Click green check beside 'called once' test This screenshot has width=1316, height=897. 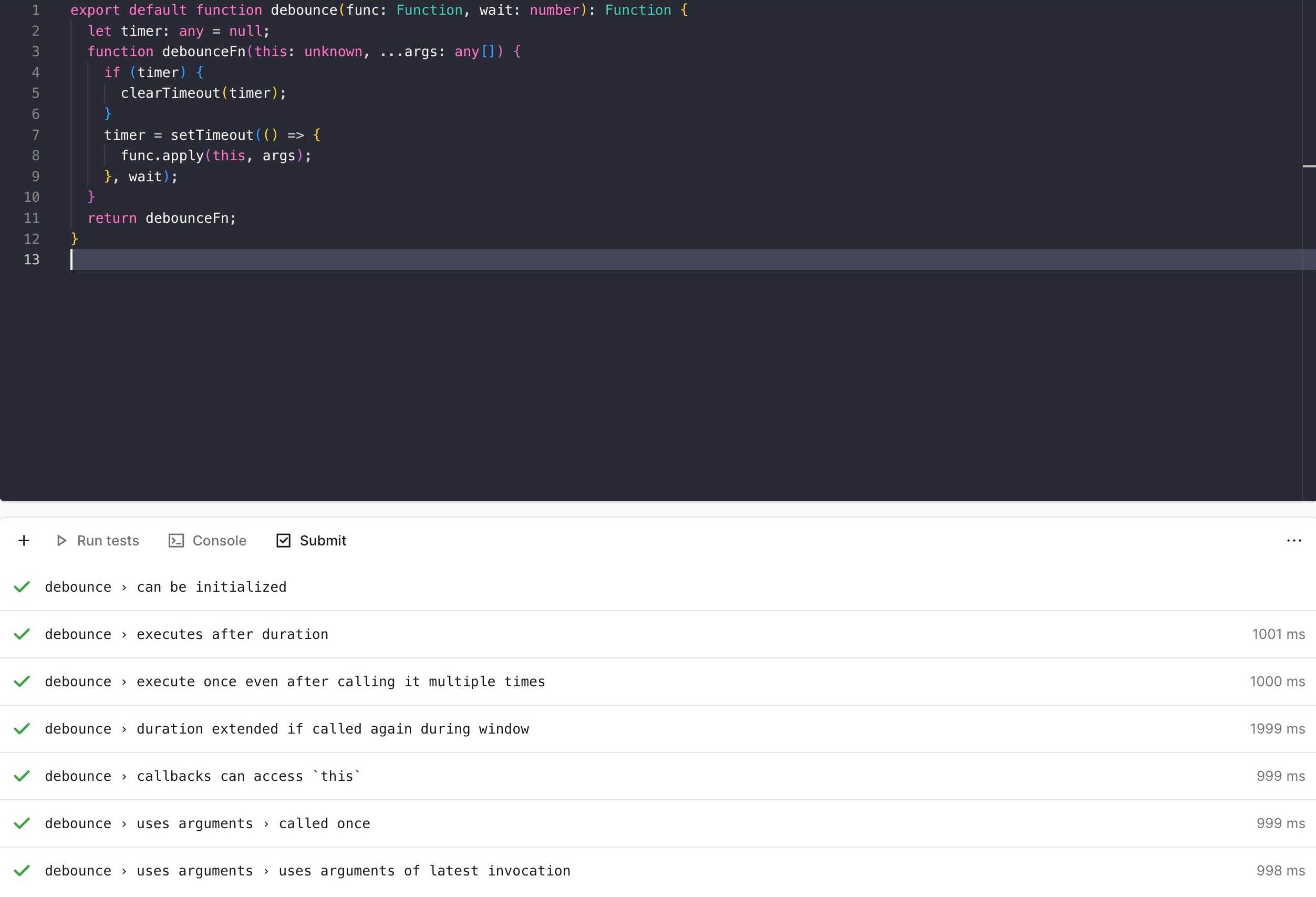tap(22, 823)
